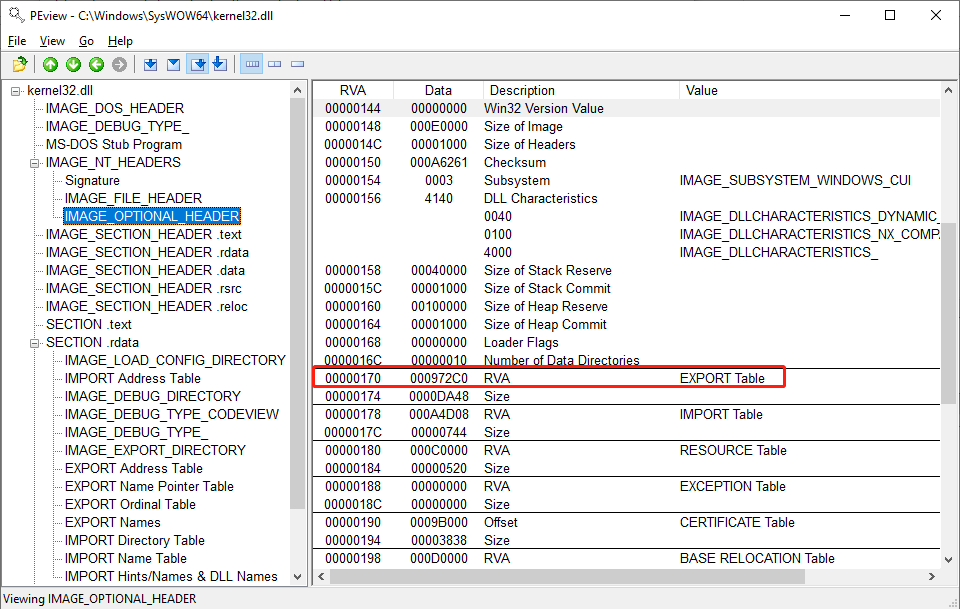
Task: Click the first blue down-arrow toolbar icon
Action: click(150, 65)
